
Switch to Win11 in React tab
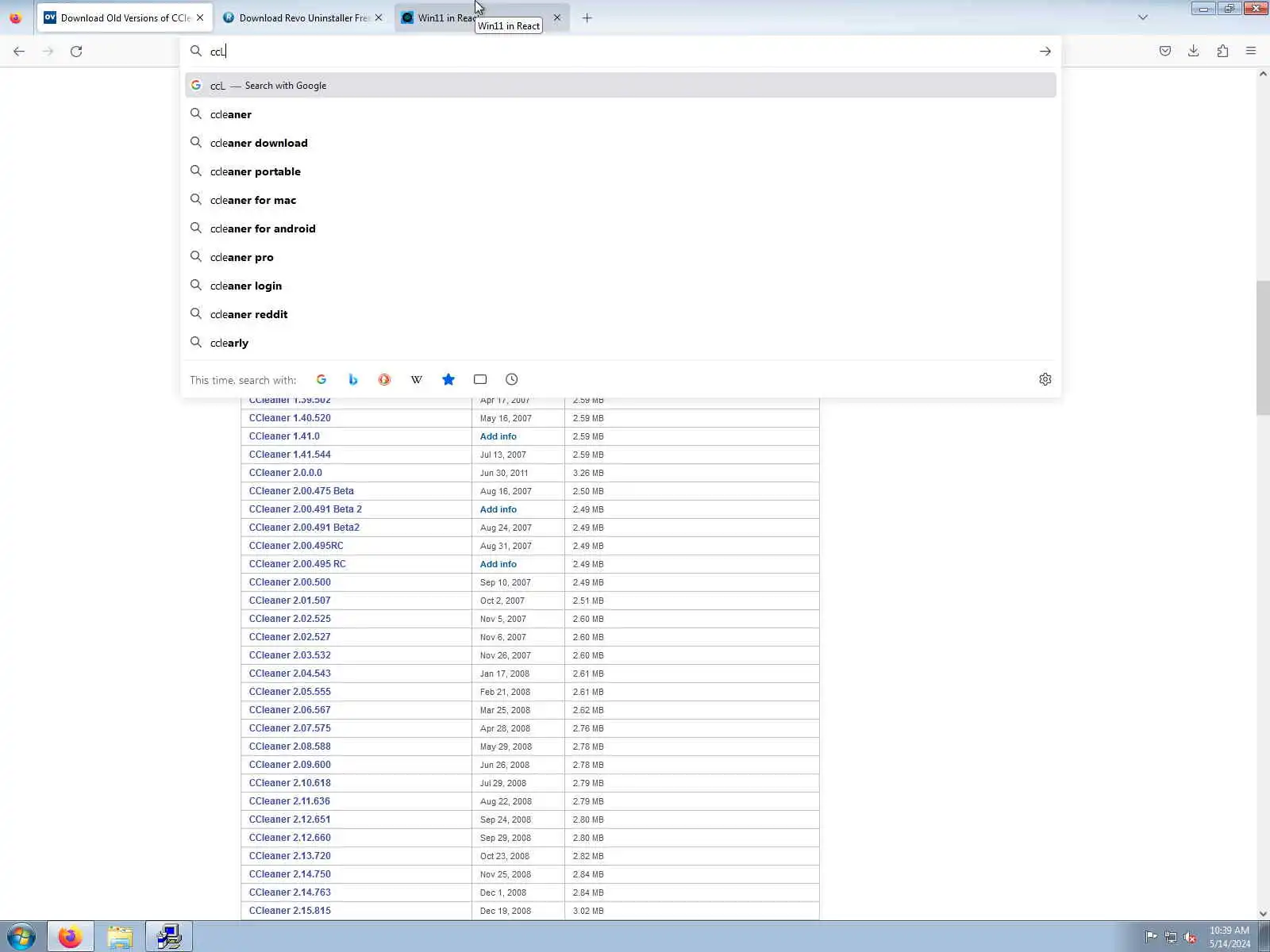482,17
